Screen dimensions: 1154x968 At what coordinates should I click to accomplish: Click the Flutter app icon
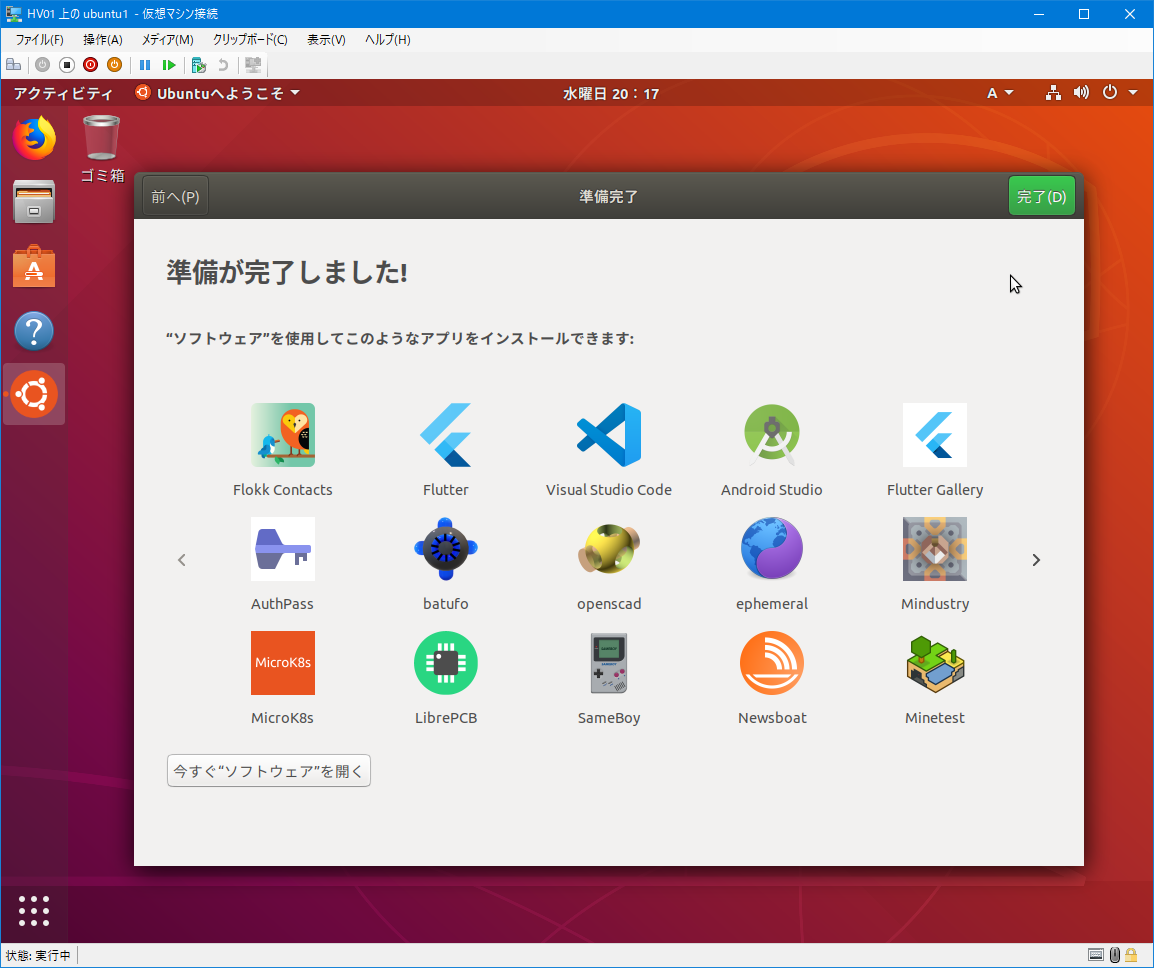(x=445, y=435)
